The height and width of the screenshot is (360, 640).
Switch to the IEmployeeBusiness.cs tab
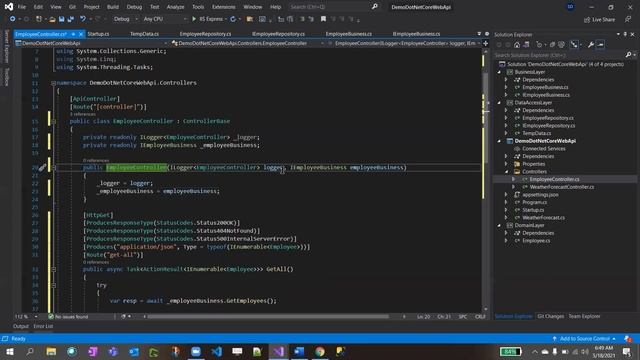(x=416, y=34)
